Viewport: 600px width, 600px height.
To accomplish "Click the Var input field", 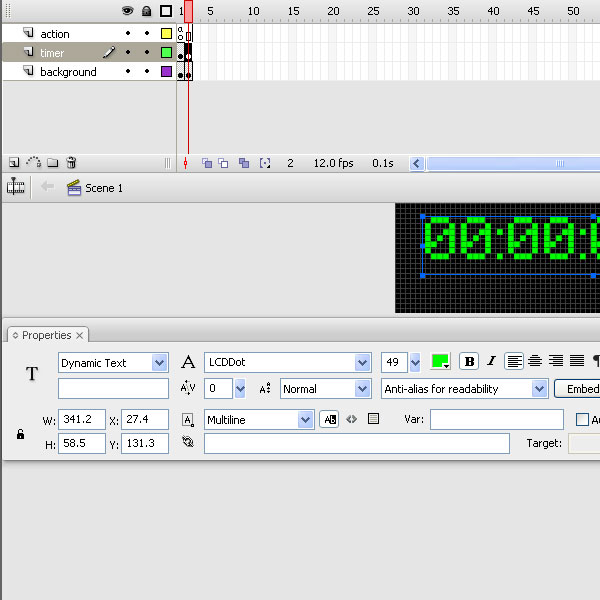I will point(497,419).
